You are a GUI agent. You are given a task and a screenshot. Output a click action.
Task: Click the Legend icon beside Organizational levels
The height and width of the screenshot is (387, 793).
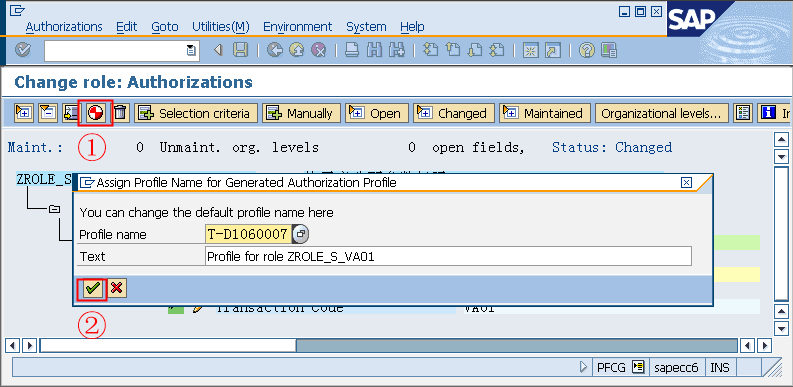point(743,113)
